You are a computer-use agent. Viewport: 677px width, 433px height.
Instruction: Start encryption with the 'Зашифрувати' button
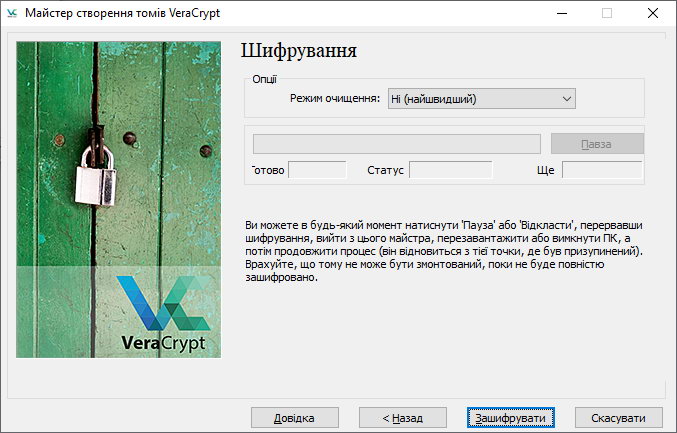[x=510, y=417]
